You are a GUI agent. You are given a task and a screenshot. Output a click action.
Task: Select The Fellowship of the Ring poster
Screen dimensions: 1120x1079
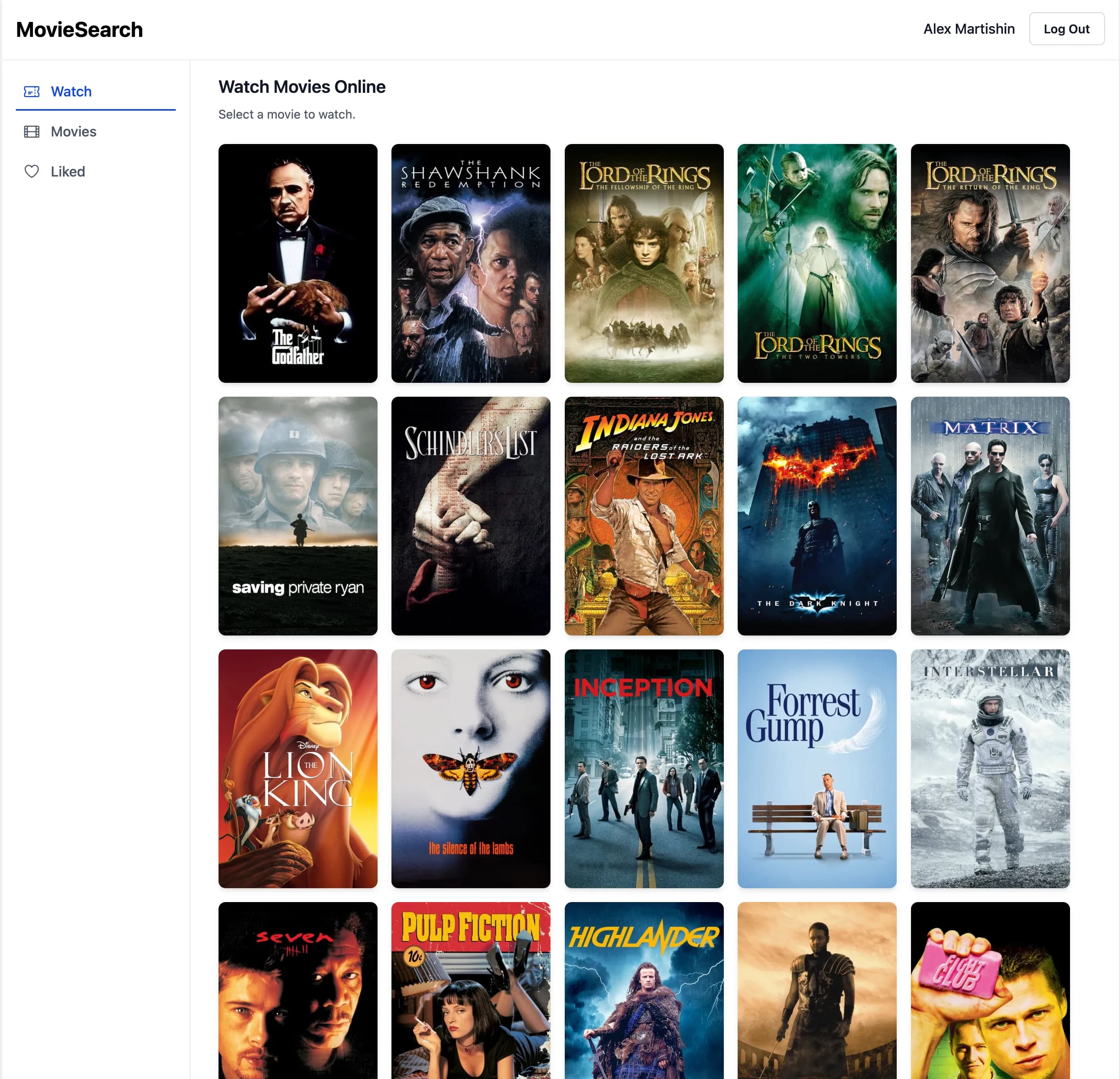coord(644,263)
